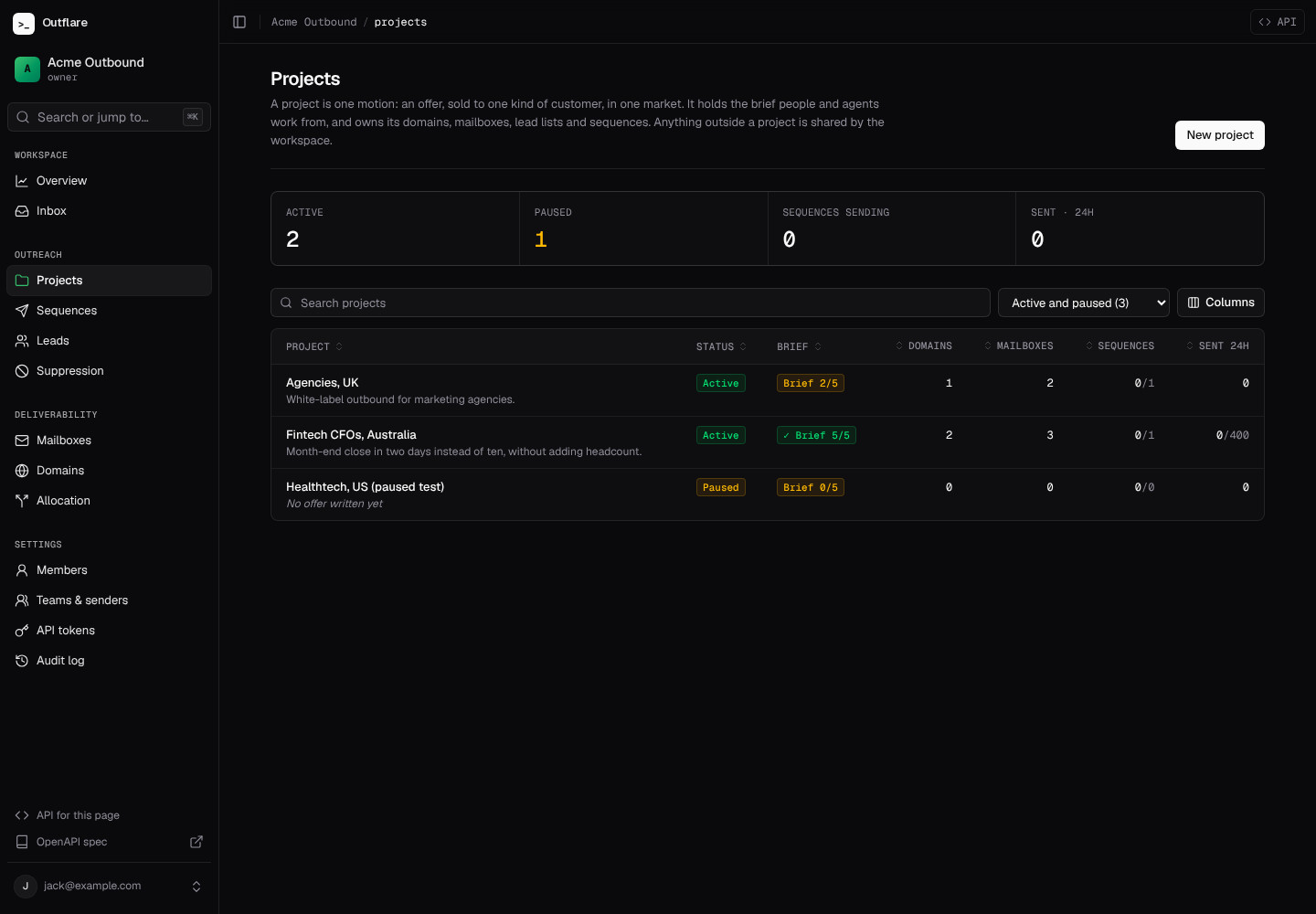This screenshot has height=914, width=1316.
Task: Sort the table by Project column
Action: tap(314, 346)
